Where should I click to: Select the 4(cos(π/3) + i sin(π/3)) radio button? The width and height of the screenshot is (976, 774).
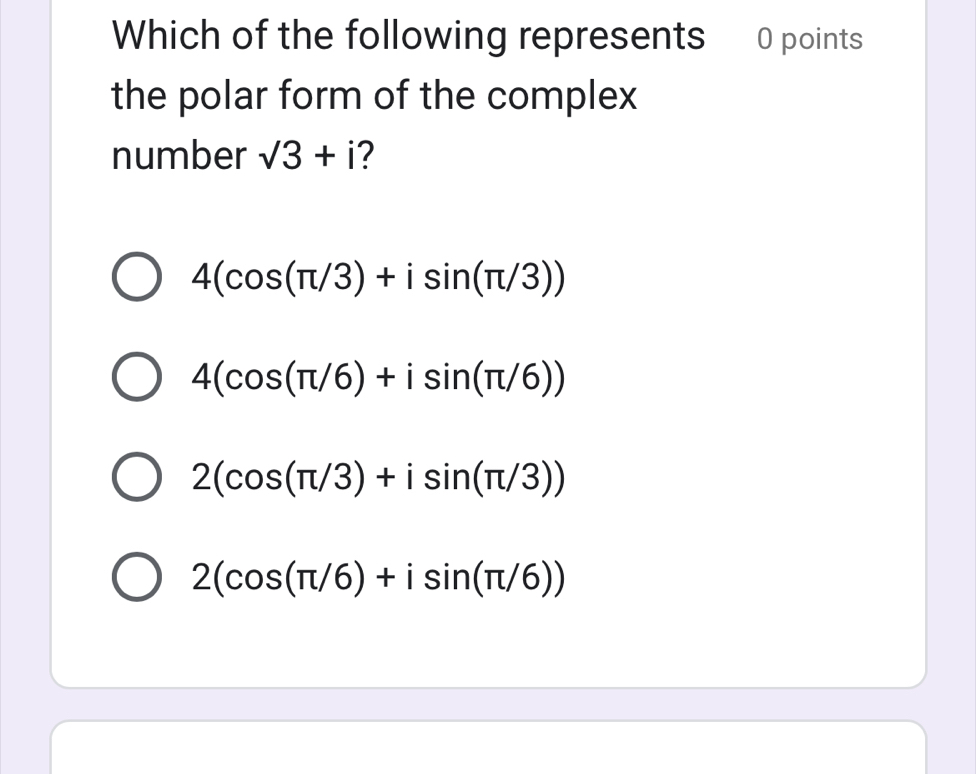(x=136, y=279)
